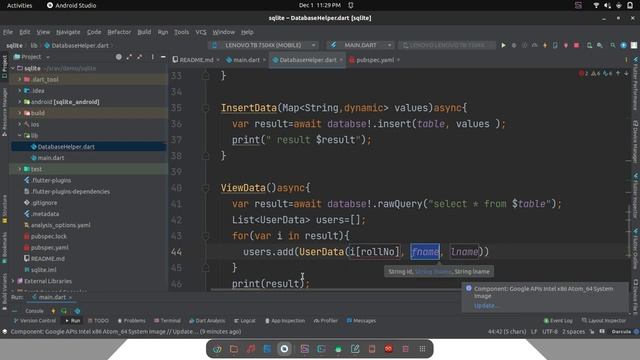Open App Inspection tool window

tap(284, 321)
